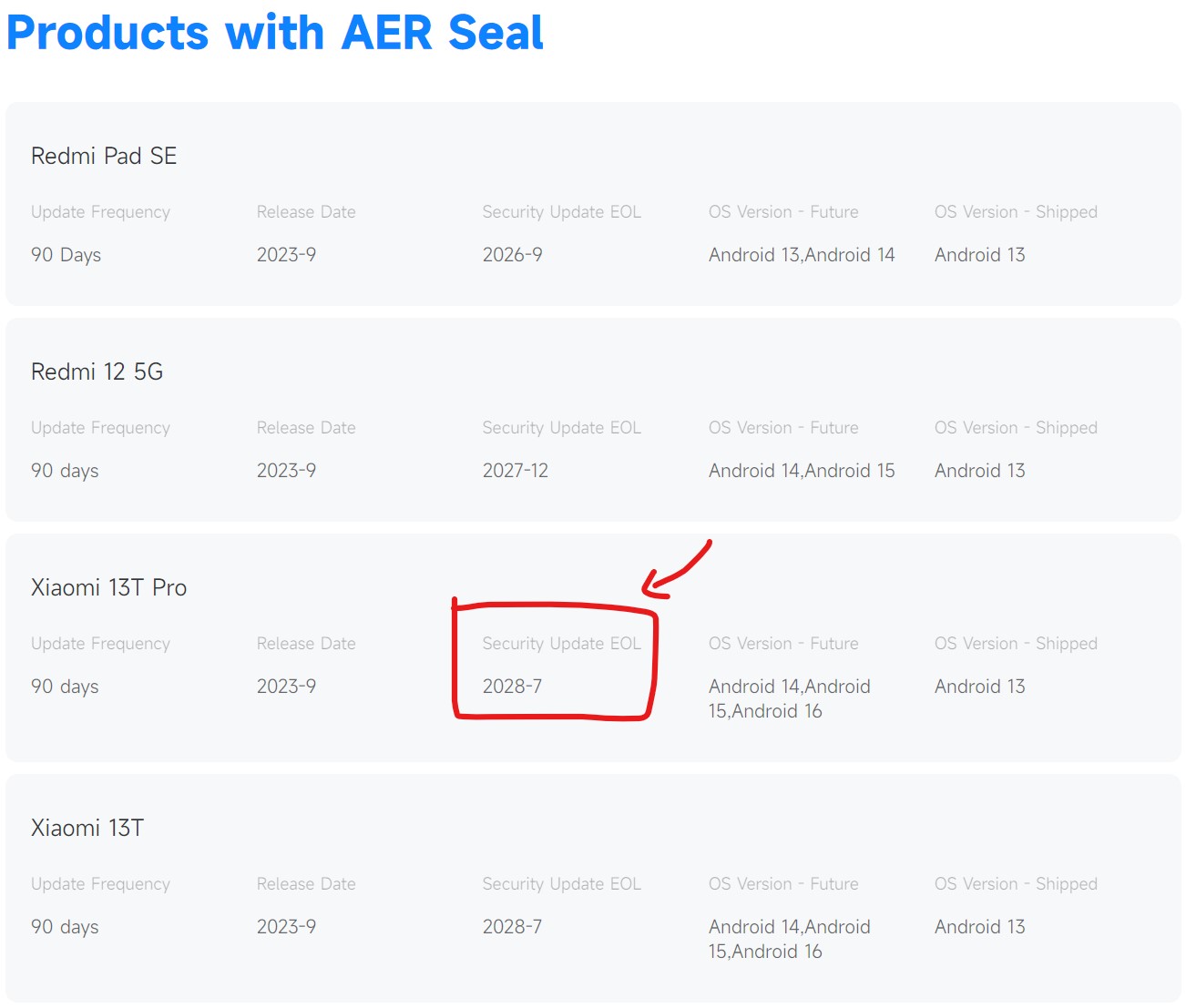Click 'Release Date' label in Redmi Pad SE card
The height and width of the screenshot is (1008, 1186).
pyautogui.click(x=306, y=212)
